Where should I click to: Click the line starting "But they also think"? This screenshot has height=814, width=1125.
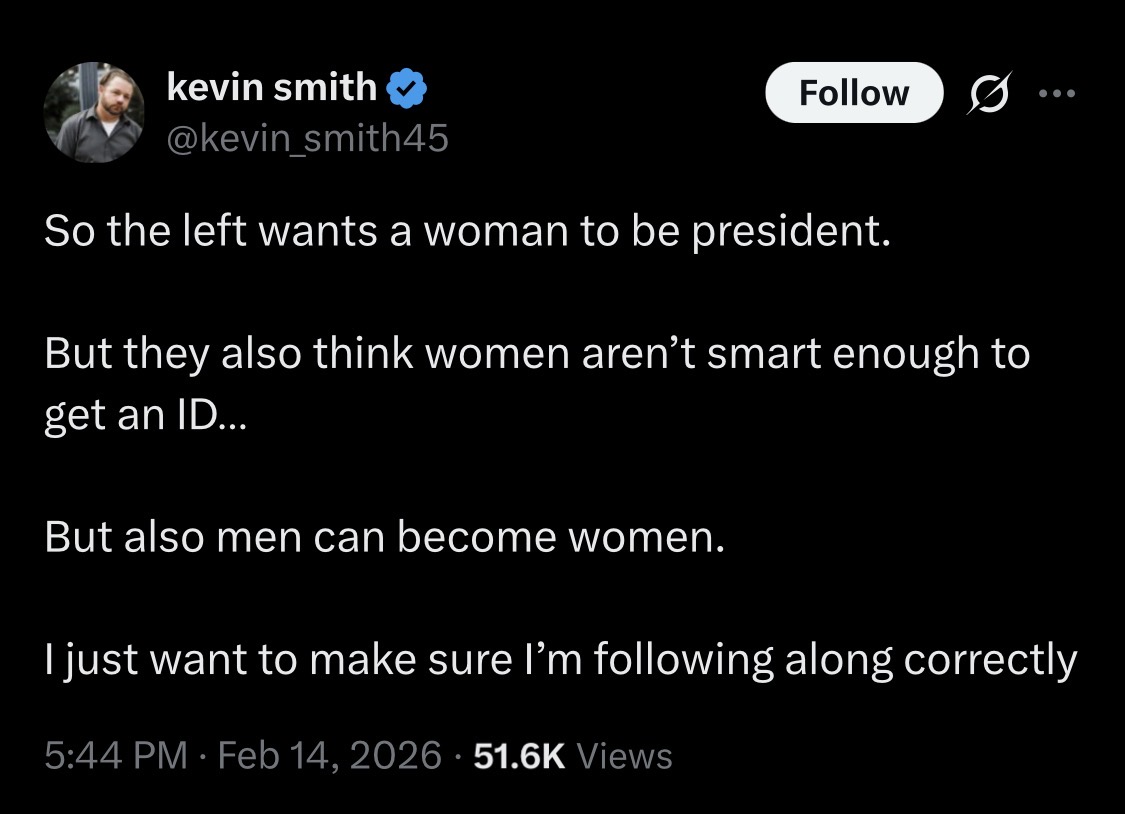(x=536, y=354)
